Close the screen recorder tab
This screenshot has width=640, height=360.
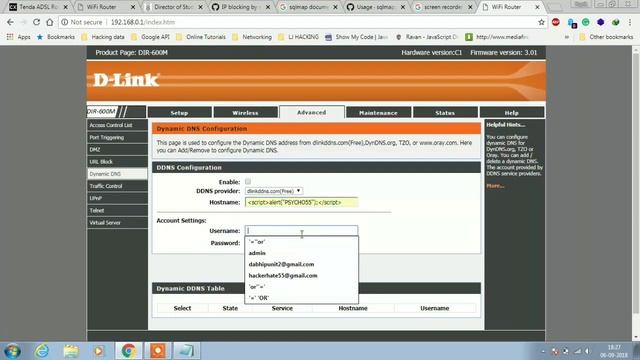click(x=470, y=7)
